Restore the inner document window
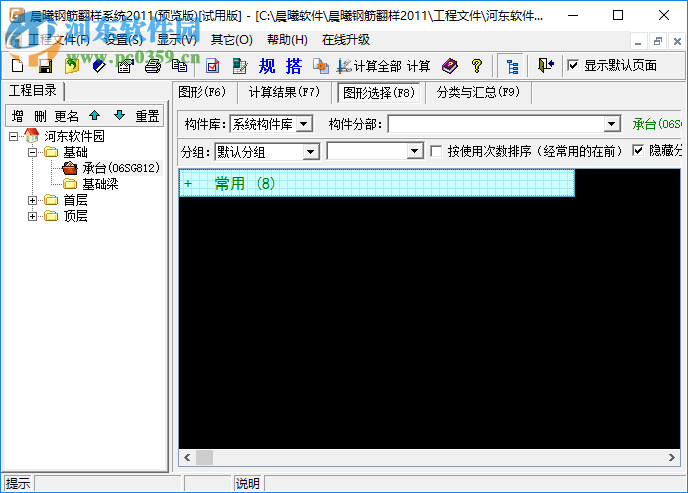 (x=657, y=41)
